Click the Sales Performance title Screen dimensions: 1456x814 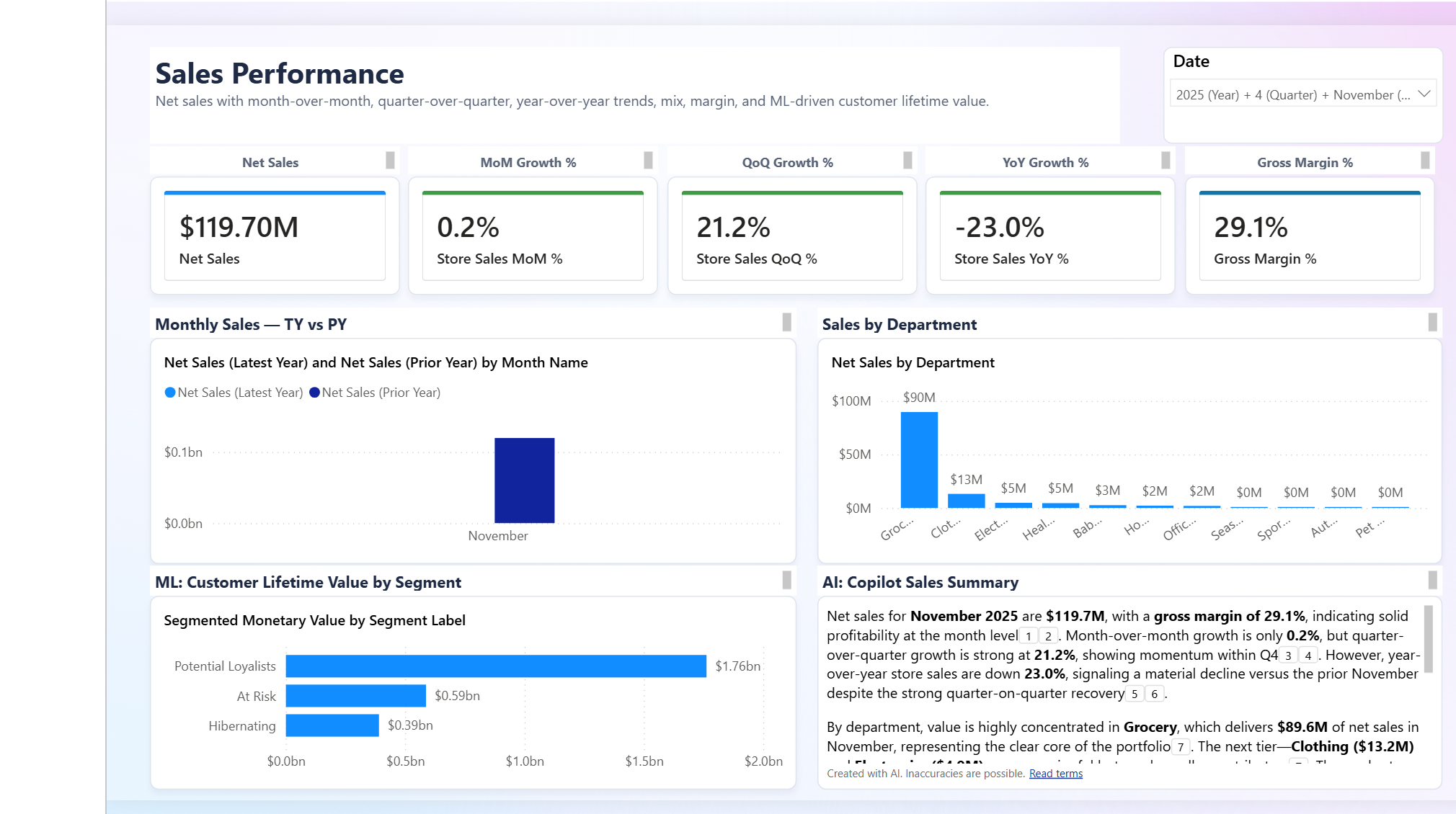pyautogui.click(x=280, y=73)
